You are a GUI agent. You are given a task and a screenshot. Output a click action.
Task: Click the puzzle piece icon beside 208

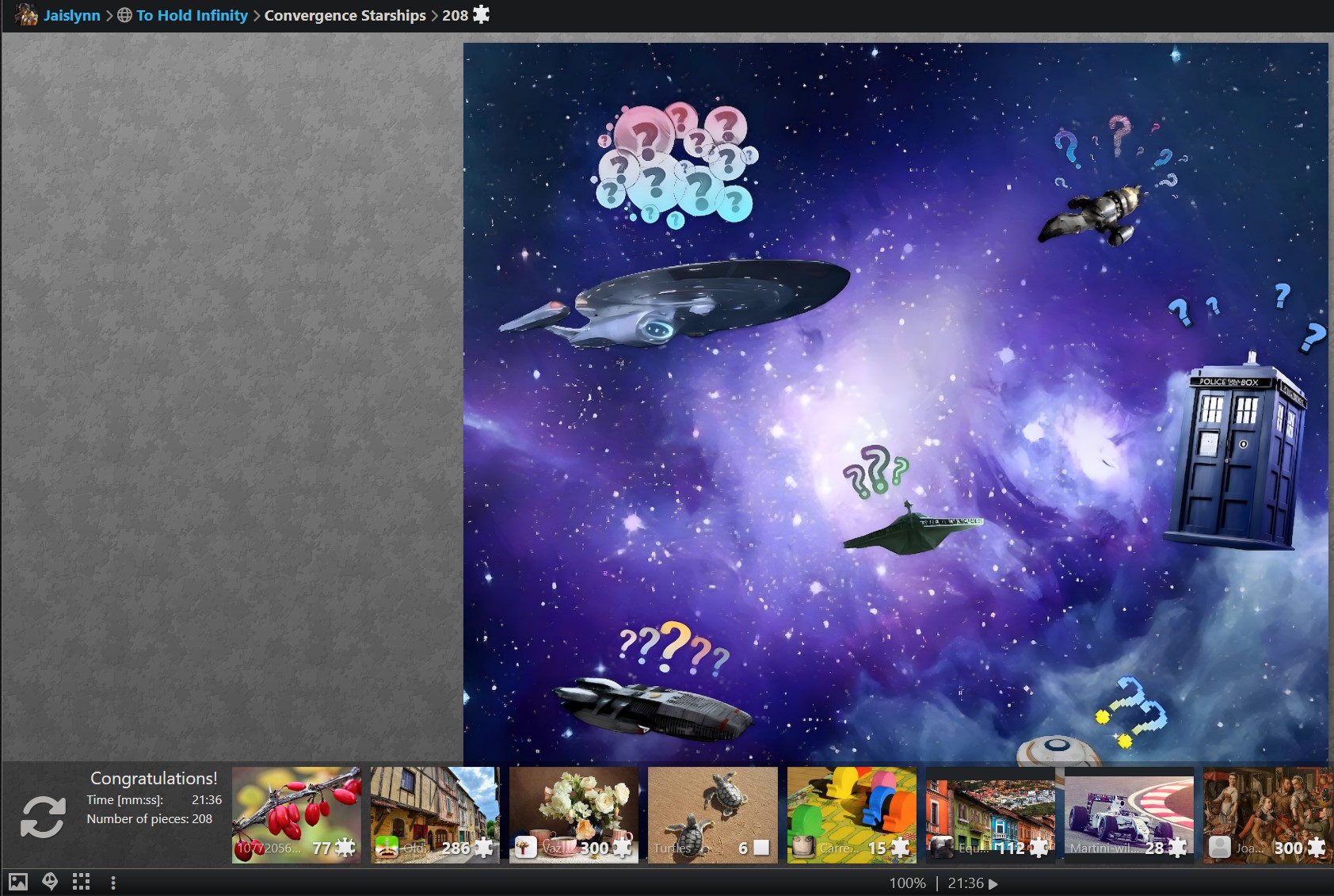pyautogui.click(x=481, y=14)
